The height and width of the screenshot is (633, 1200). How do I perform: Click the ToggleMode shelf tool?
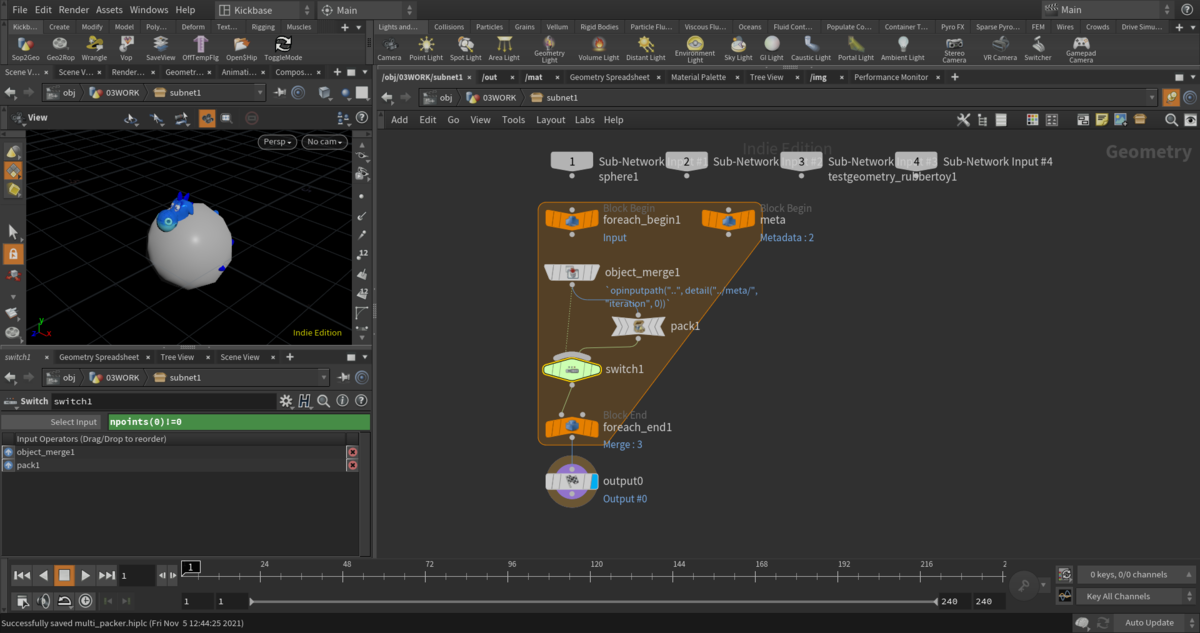(x=283, y=48)
